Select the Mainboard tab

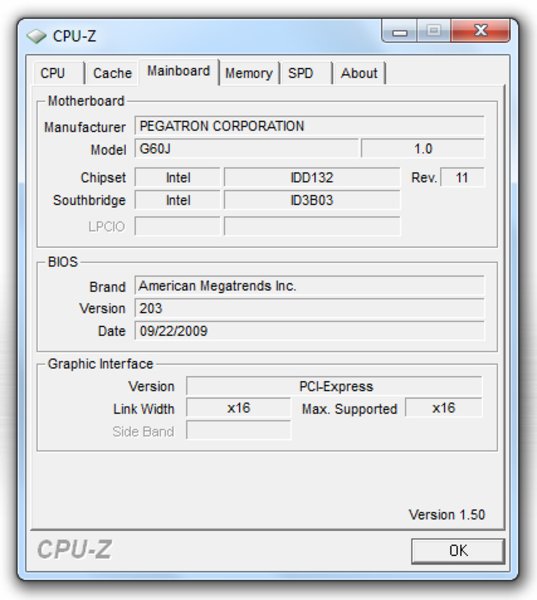point(179,71)
